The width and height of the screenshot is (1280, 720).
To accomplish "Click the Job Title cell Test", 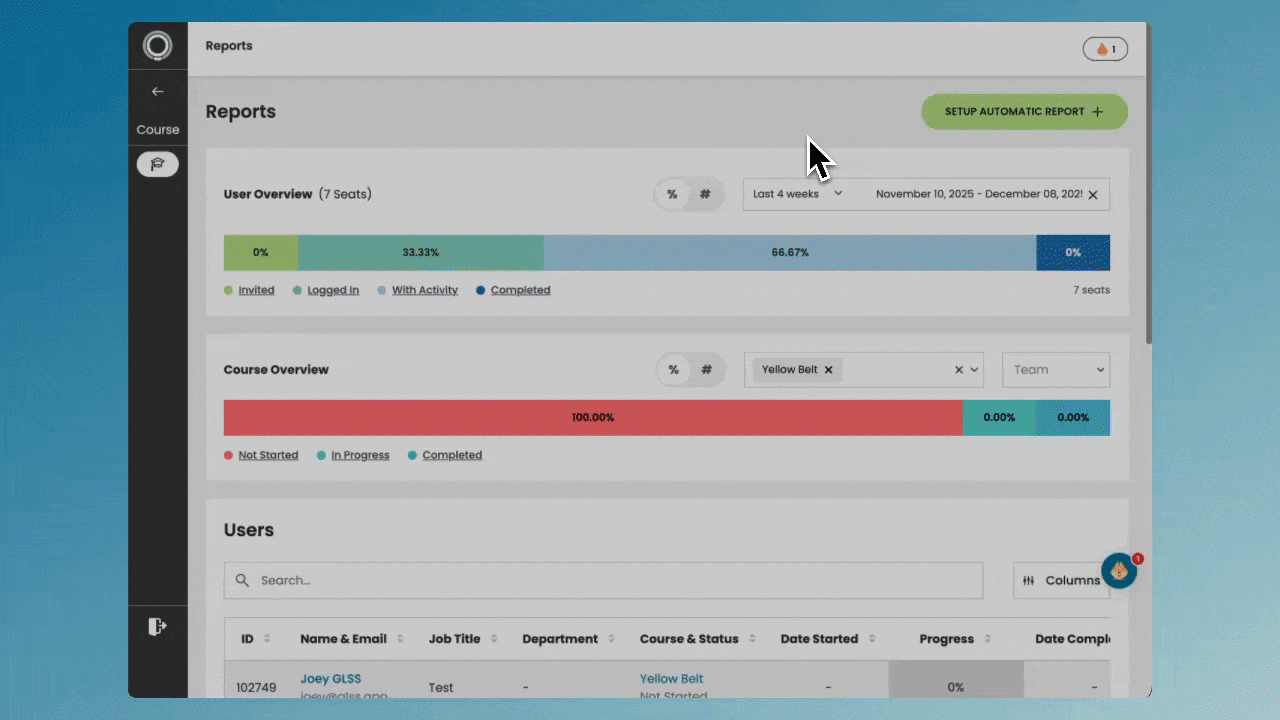I will click(441, 688).
